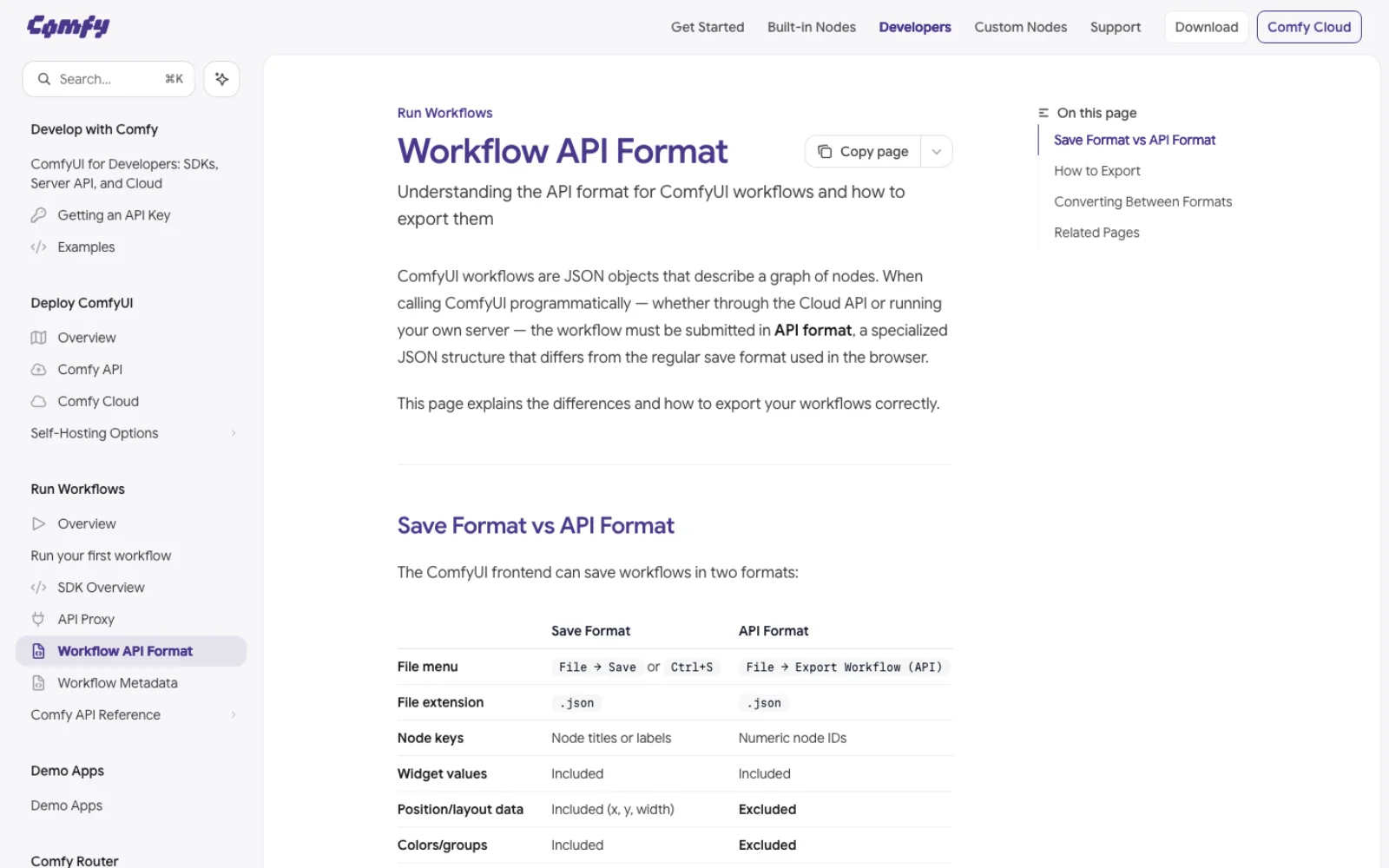Click the copy icon in Copy page button
The width and height of the screenshot is (1389, 868).
[x=825, y=152]
